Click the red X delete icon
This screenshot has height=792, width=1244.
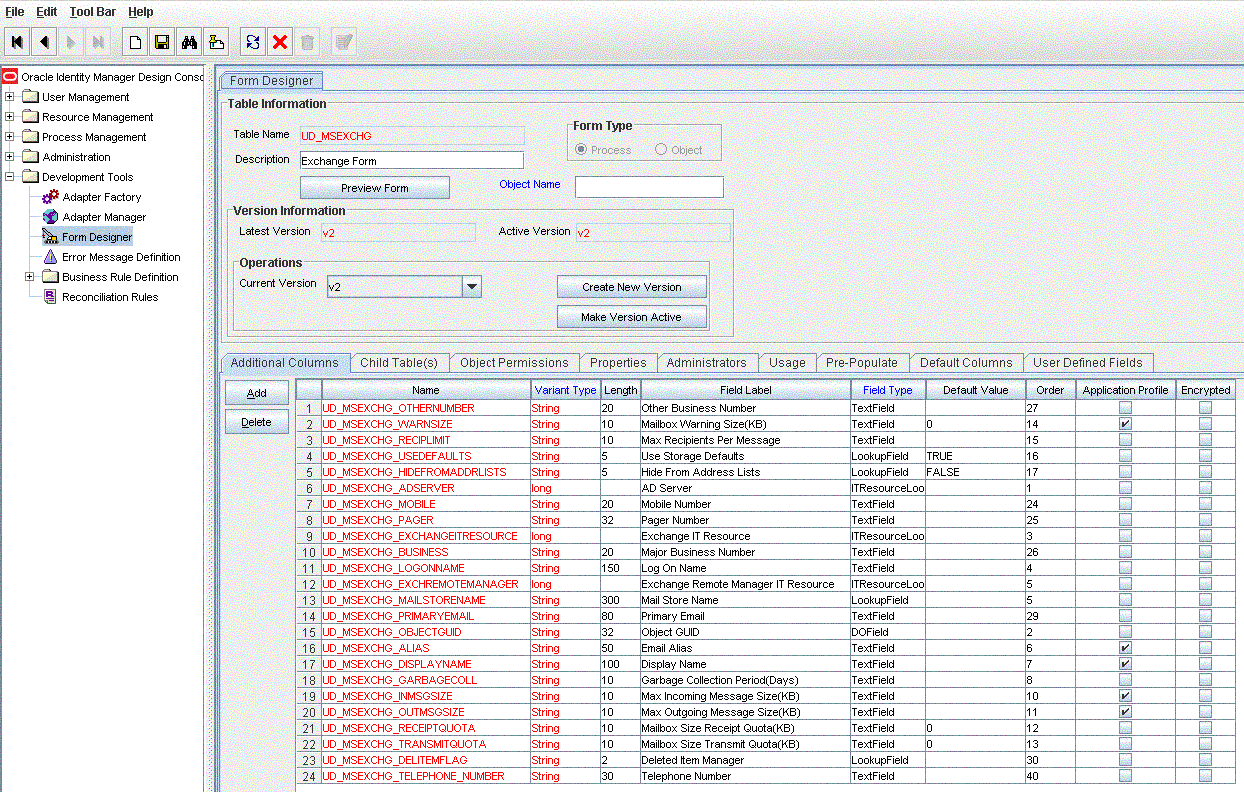280,42
